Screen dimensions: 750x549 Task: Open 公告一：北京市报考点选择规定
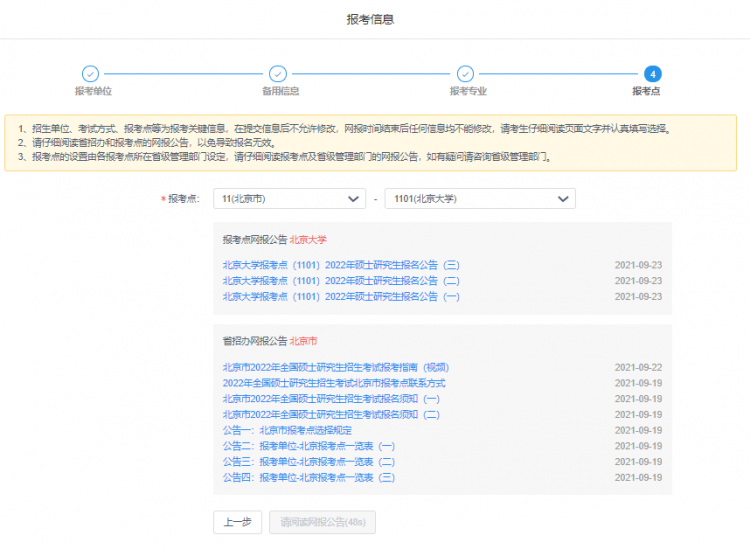[287, 430]
